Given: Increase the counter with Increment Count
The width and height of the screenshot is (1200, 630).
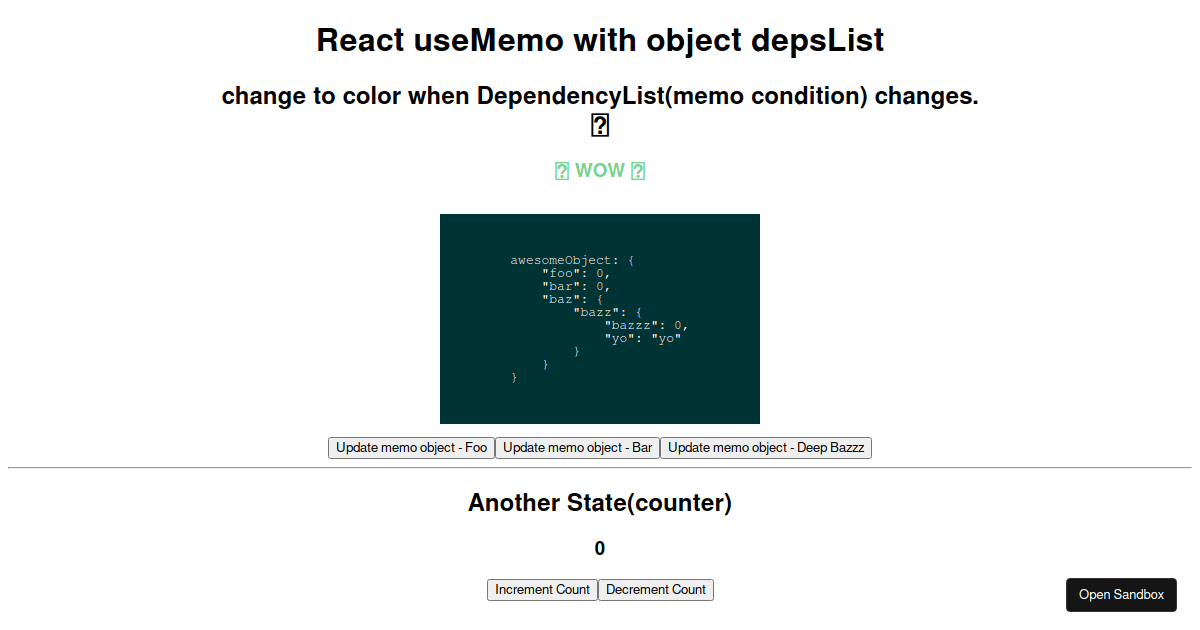Looking at the screenshot, I should tap(542, 590).
